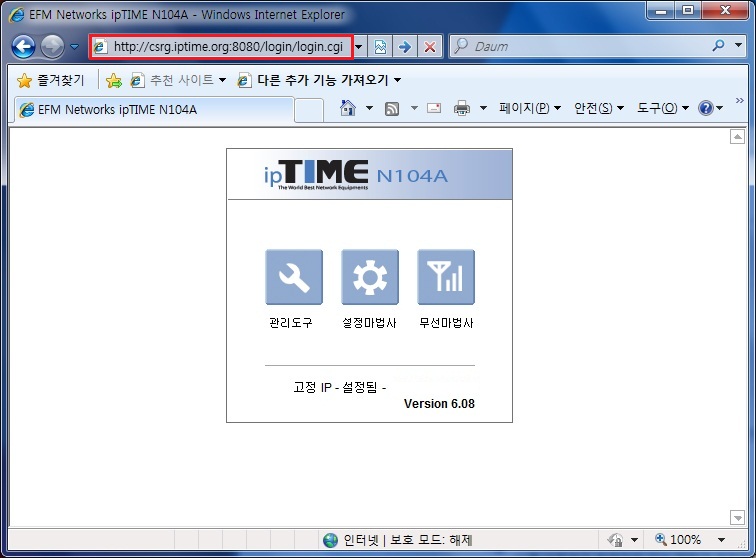Open 즐겨찾기 favorites button

coord(50,80)
